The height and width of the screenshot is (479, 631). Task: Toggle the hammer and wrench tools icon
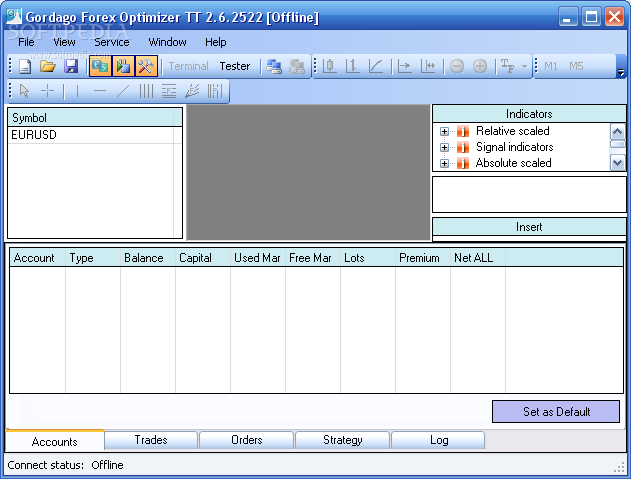point(146,66)
